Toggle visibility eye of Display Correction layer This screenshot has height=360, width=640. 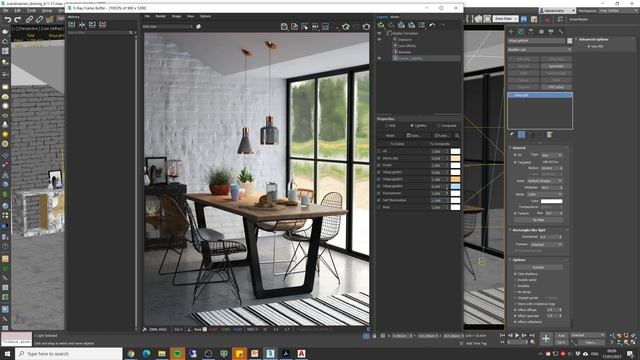click(x=380, y=33)
